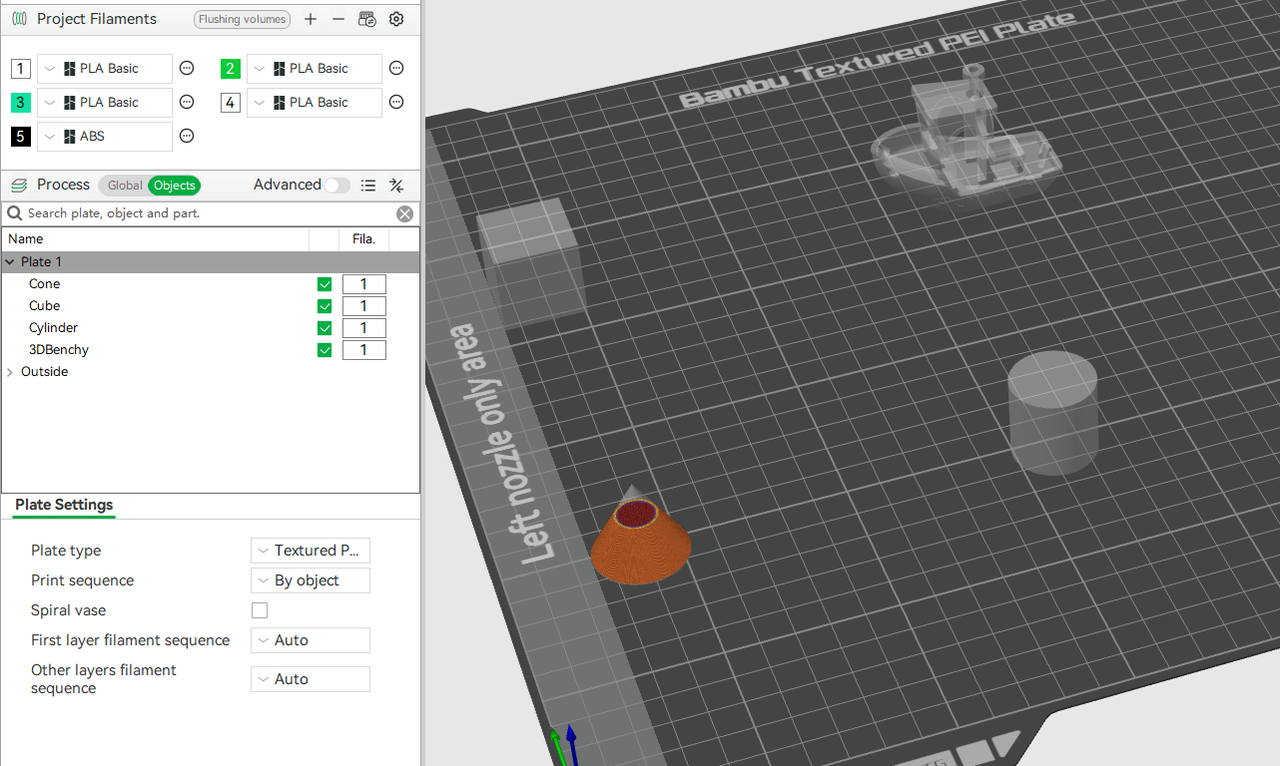Click magnifier icon in search bar
1280x766 pixels.
(15, 213)
